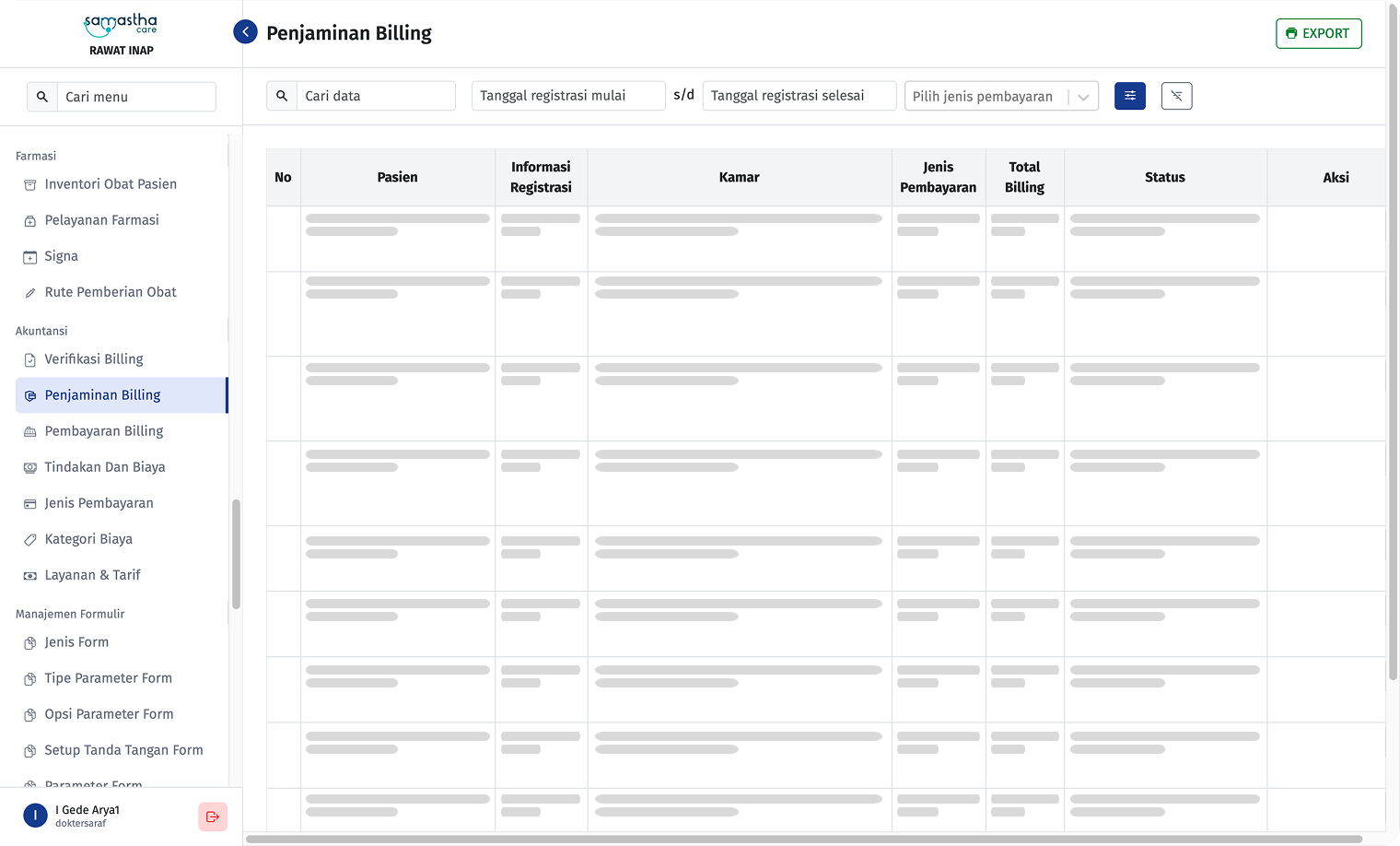This screenshot has height=846, width=1400.
Task: Click the horizontal scrollbar below the table
Action: pos(803,840)
